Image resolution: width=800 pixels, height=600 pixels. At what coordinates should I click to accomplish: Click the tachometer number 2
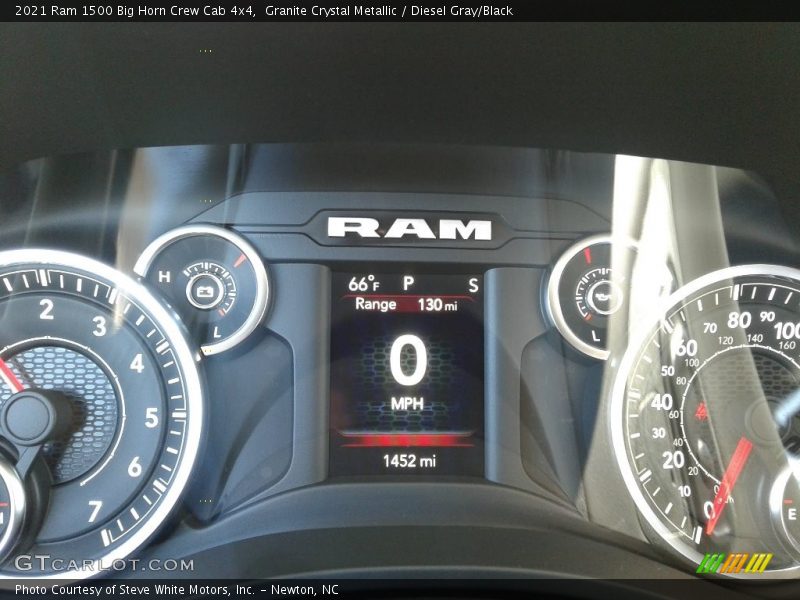[x=46, y=309]
